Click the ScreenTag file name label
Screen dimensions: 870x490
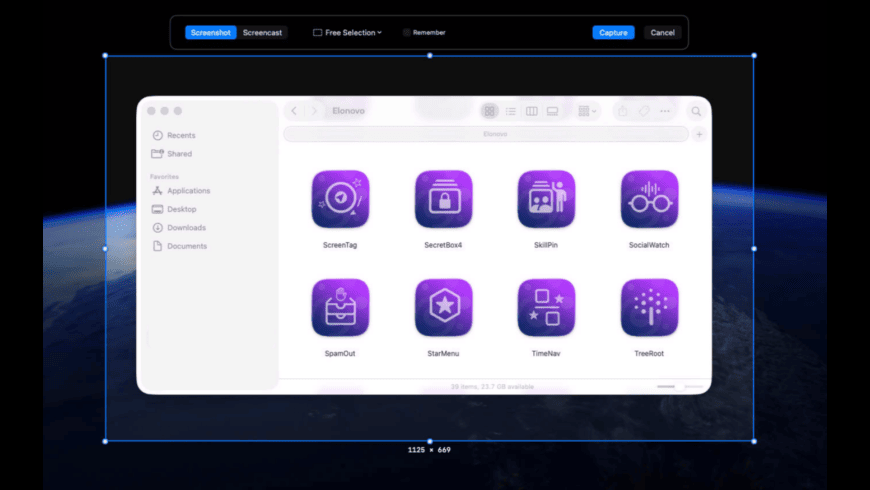tap(340, 245)
